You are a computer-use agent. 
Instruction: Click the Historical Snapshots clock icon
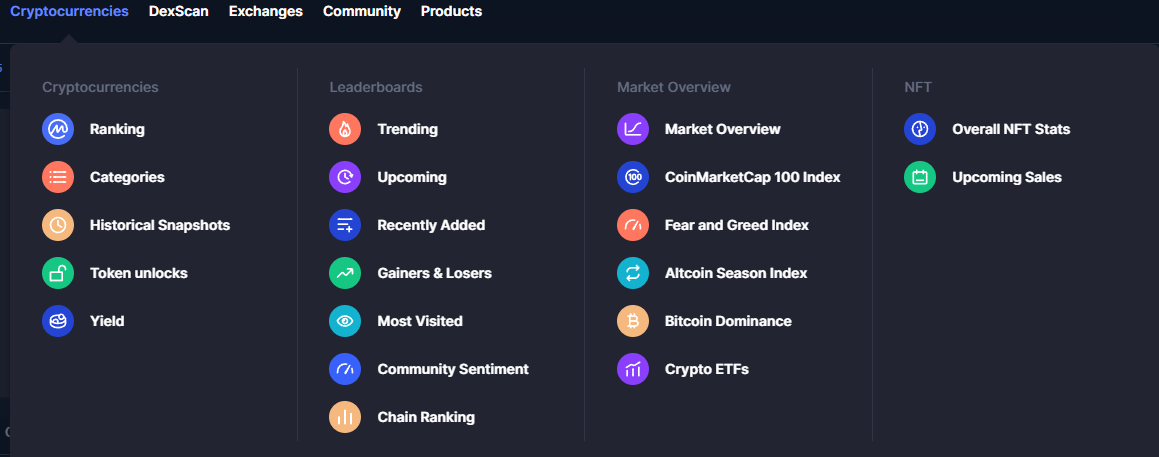tap(58, 225)
